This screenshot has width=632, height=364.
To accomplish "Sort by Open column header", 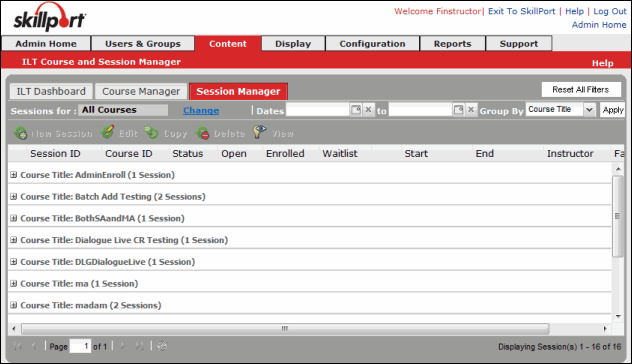I will tap(234, 154).
